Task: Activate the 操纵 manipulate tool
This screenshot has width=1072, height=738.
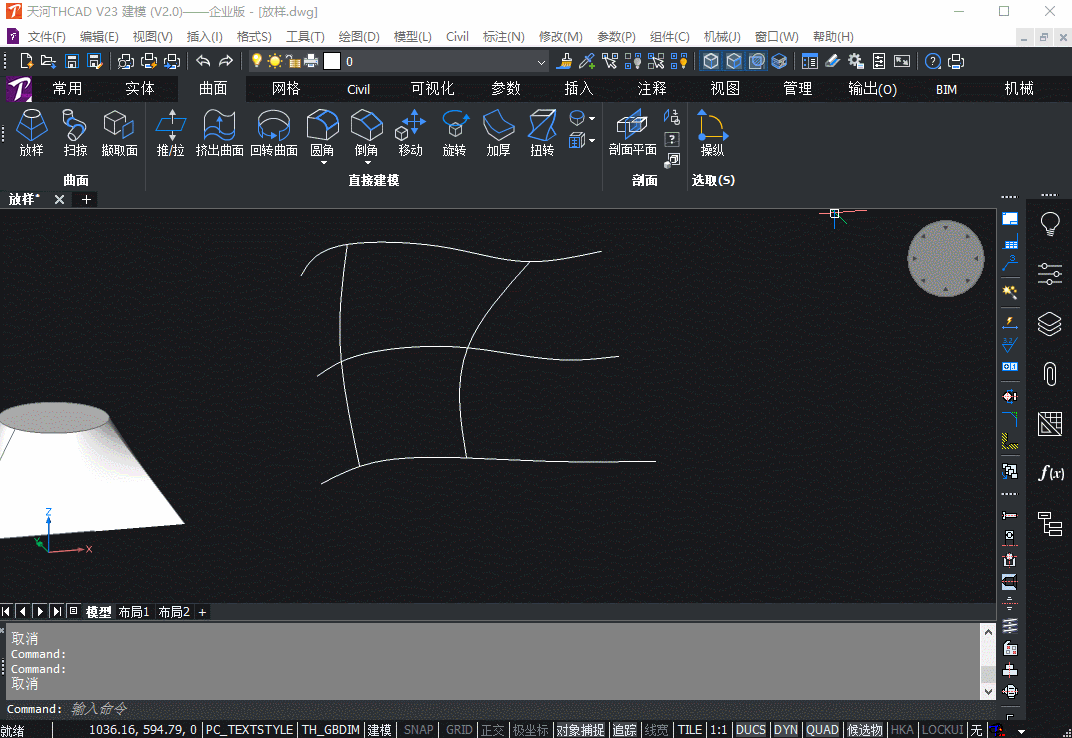Action: pos(712,133)
